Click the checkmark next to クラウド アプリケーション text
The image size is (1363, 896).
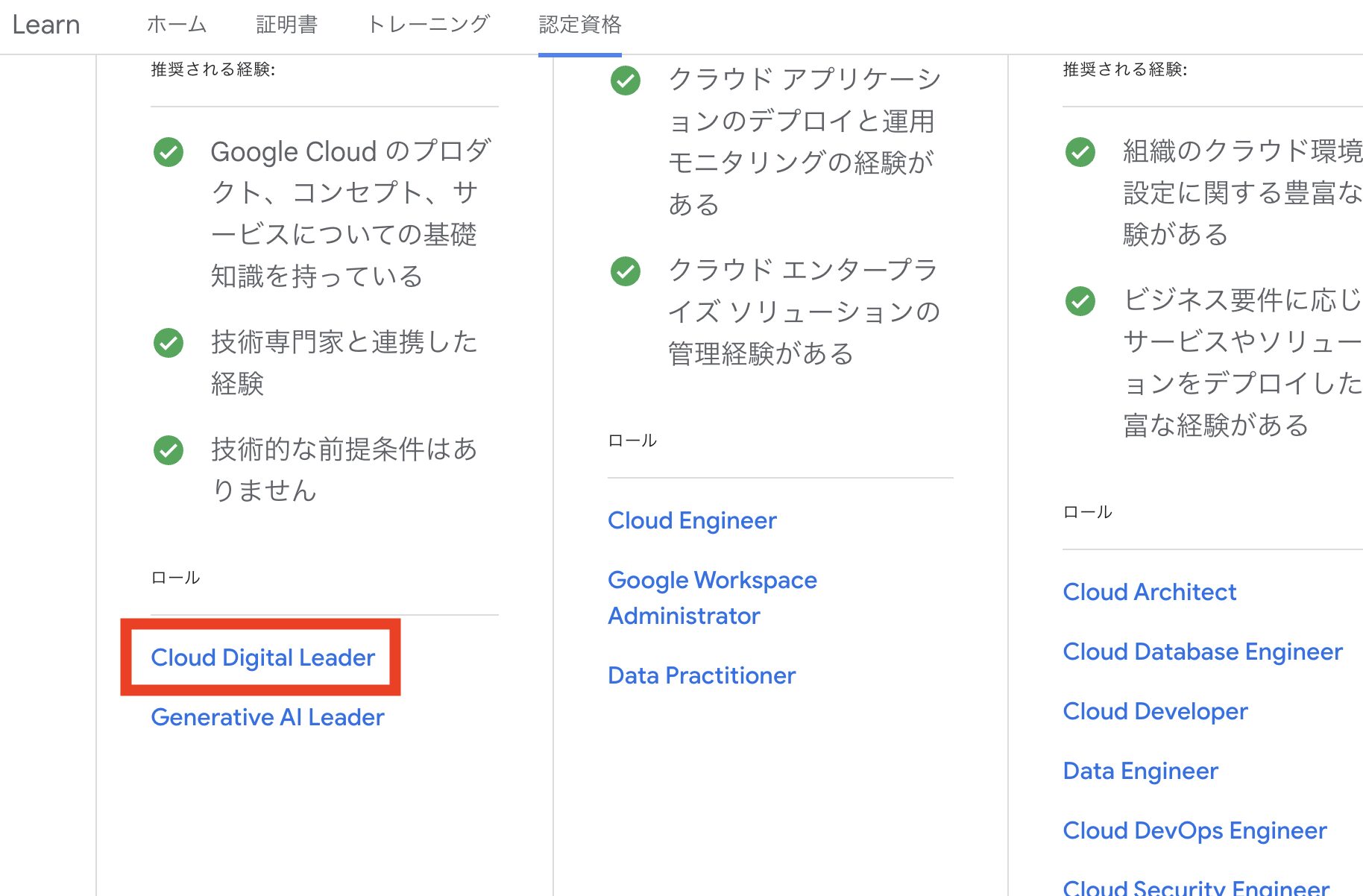pos(626,81)
